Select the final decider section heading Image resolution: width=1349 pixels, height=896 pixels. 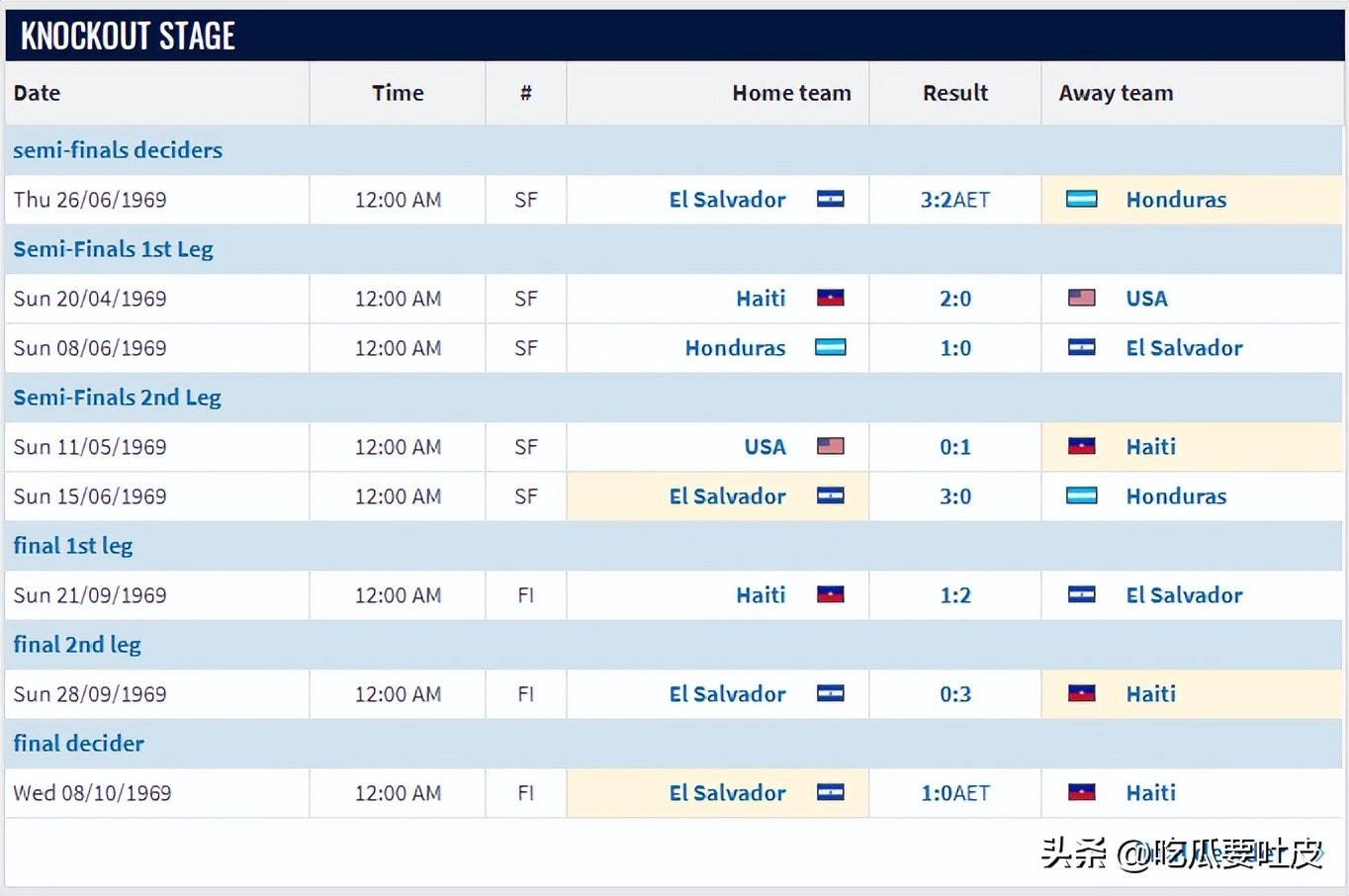[x=78, y=744]
